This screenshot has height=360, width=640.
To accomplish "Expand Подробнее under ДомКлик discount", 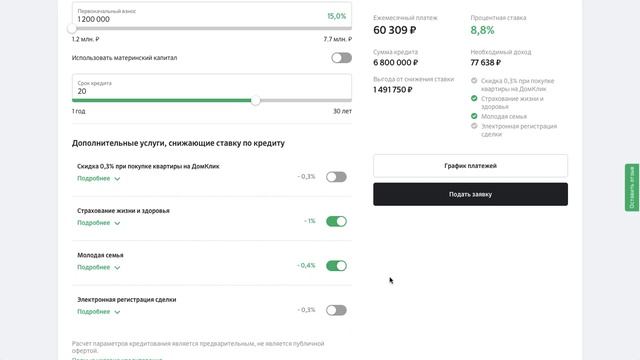I will tap(98, 178).
